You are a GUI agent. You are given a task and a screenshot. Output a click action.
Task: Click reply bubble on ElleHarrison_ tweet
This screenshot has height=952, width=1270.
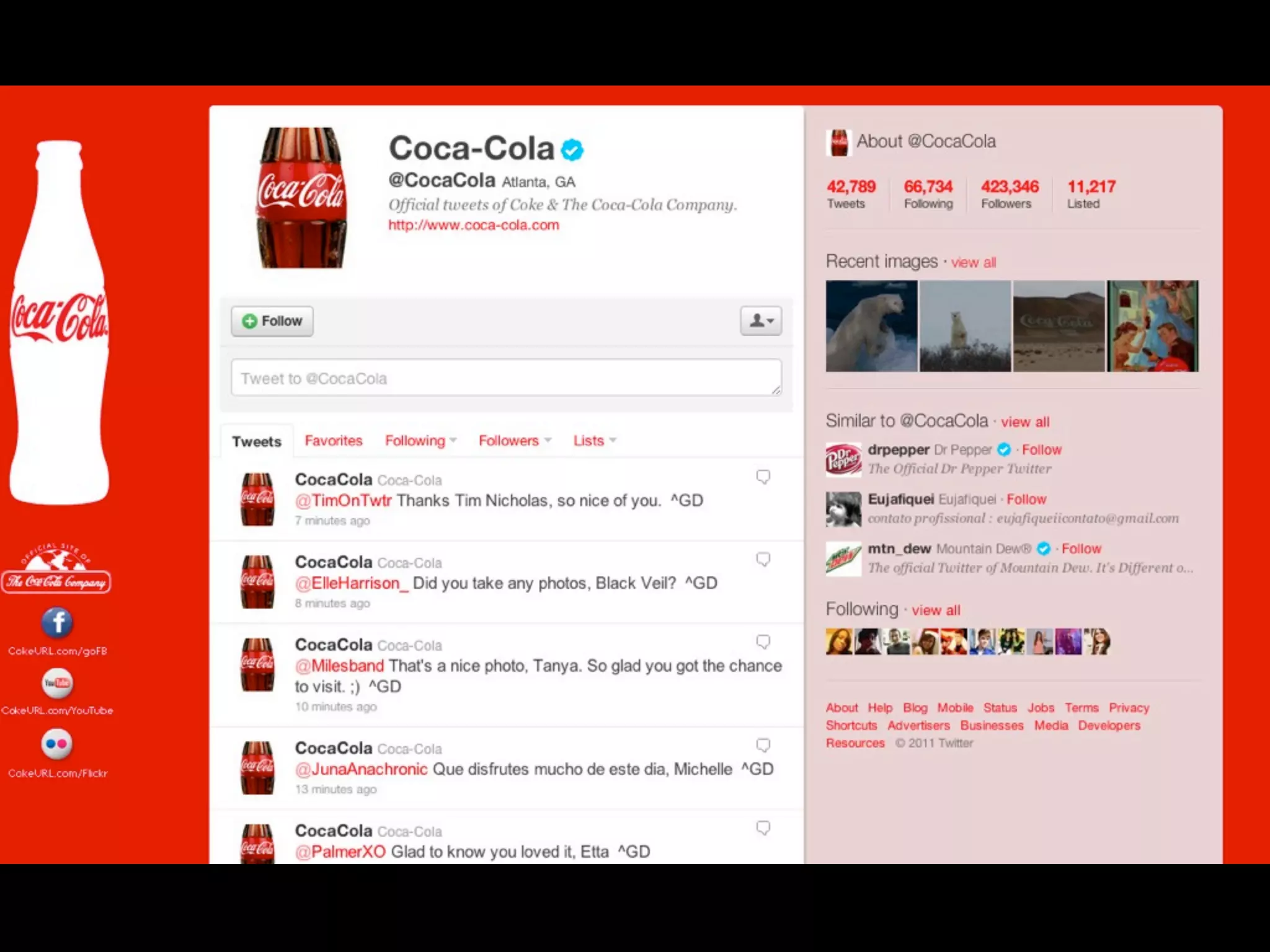pos(763,560)
